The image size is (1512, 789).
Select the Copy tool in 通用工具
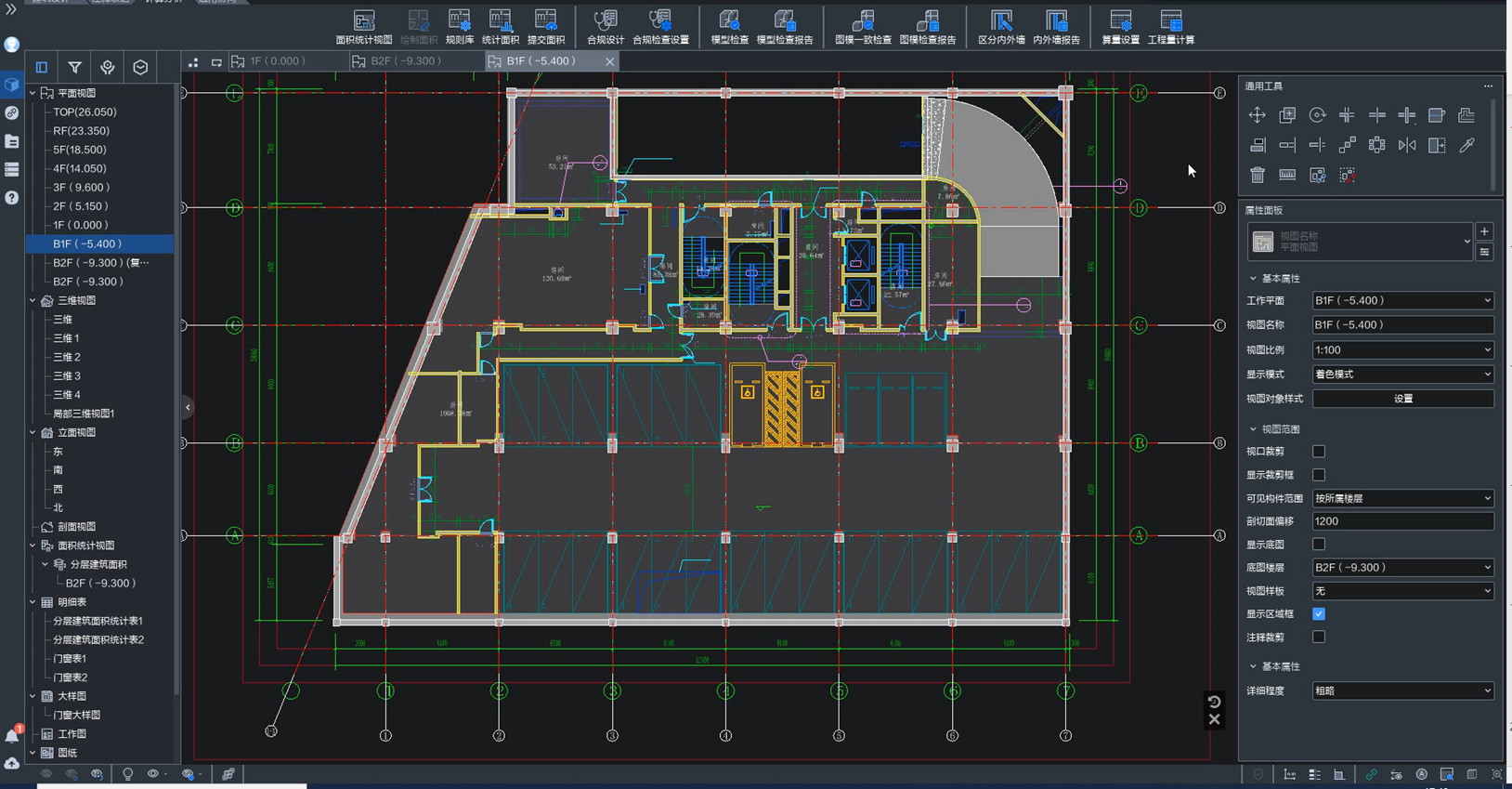pos(1287,115)
